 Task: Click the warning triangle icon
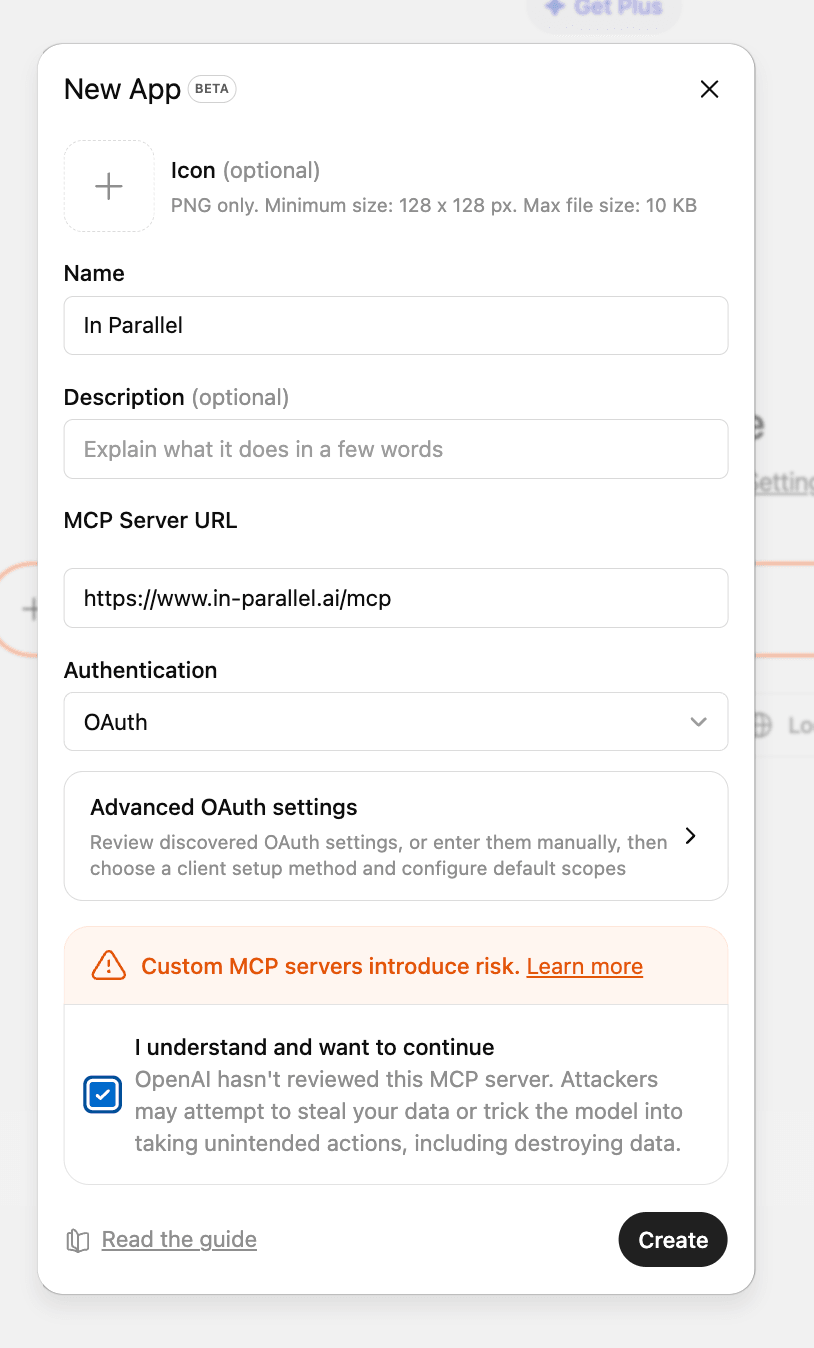108,966
